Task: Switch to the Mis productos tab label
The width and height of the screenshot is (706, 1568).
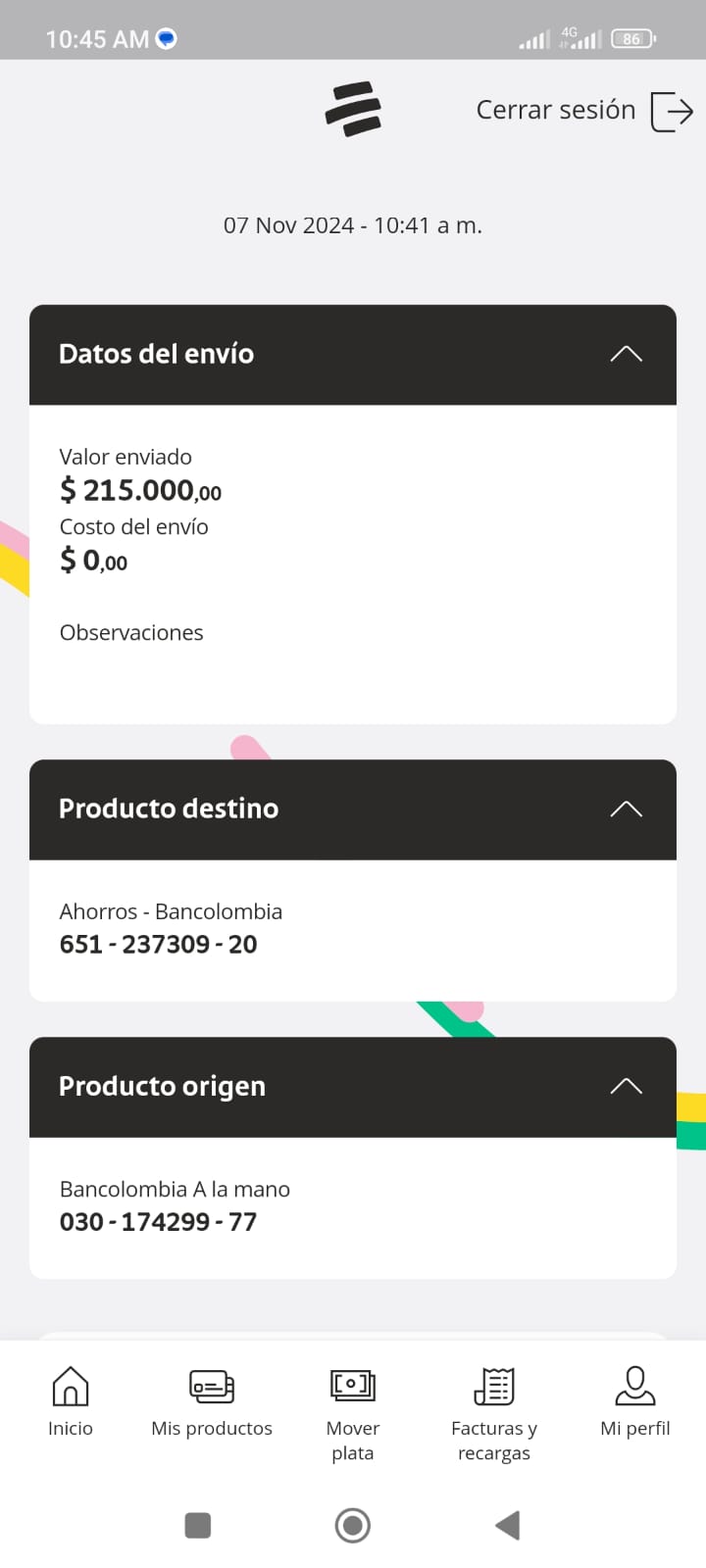Action: tap(212, 1428)
